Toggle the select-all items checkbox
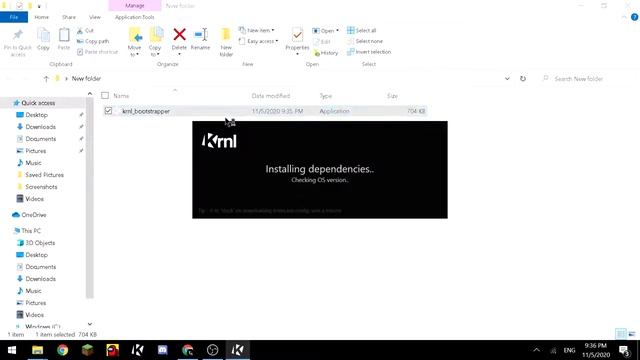This screenshot has width=640, height=360. tap(105, 96)
